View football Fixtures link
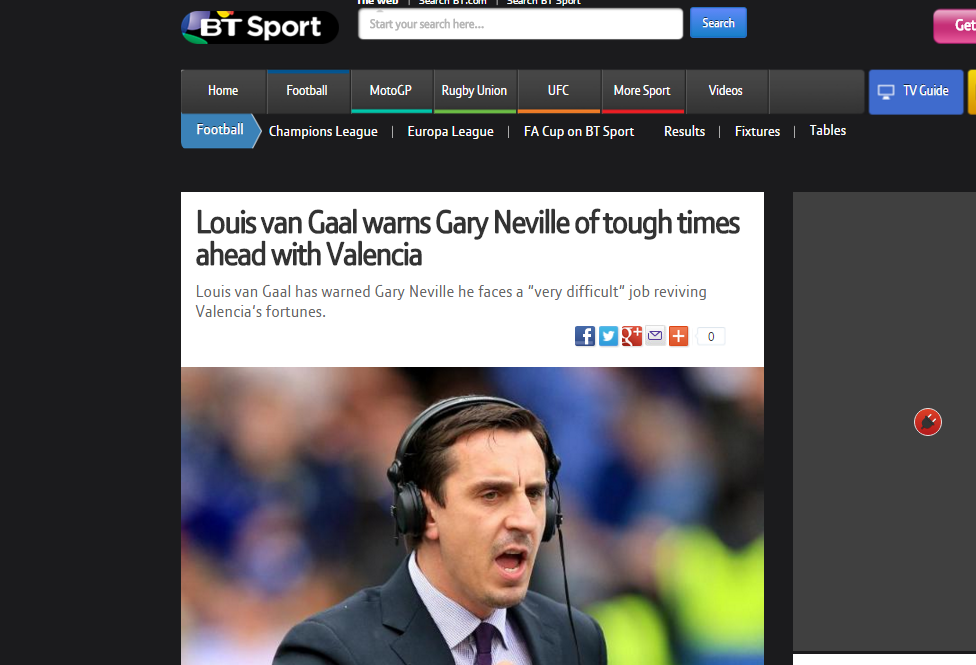This screenshot has height=665, width=976. (x=758, y=131)
